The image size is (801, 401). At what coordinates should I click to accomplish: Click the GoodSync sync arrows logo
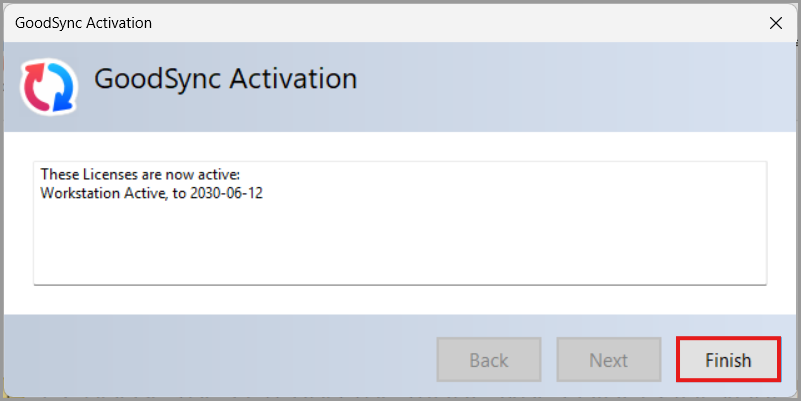pos(49,86)
